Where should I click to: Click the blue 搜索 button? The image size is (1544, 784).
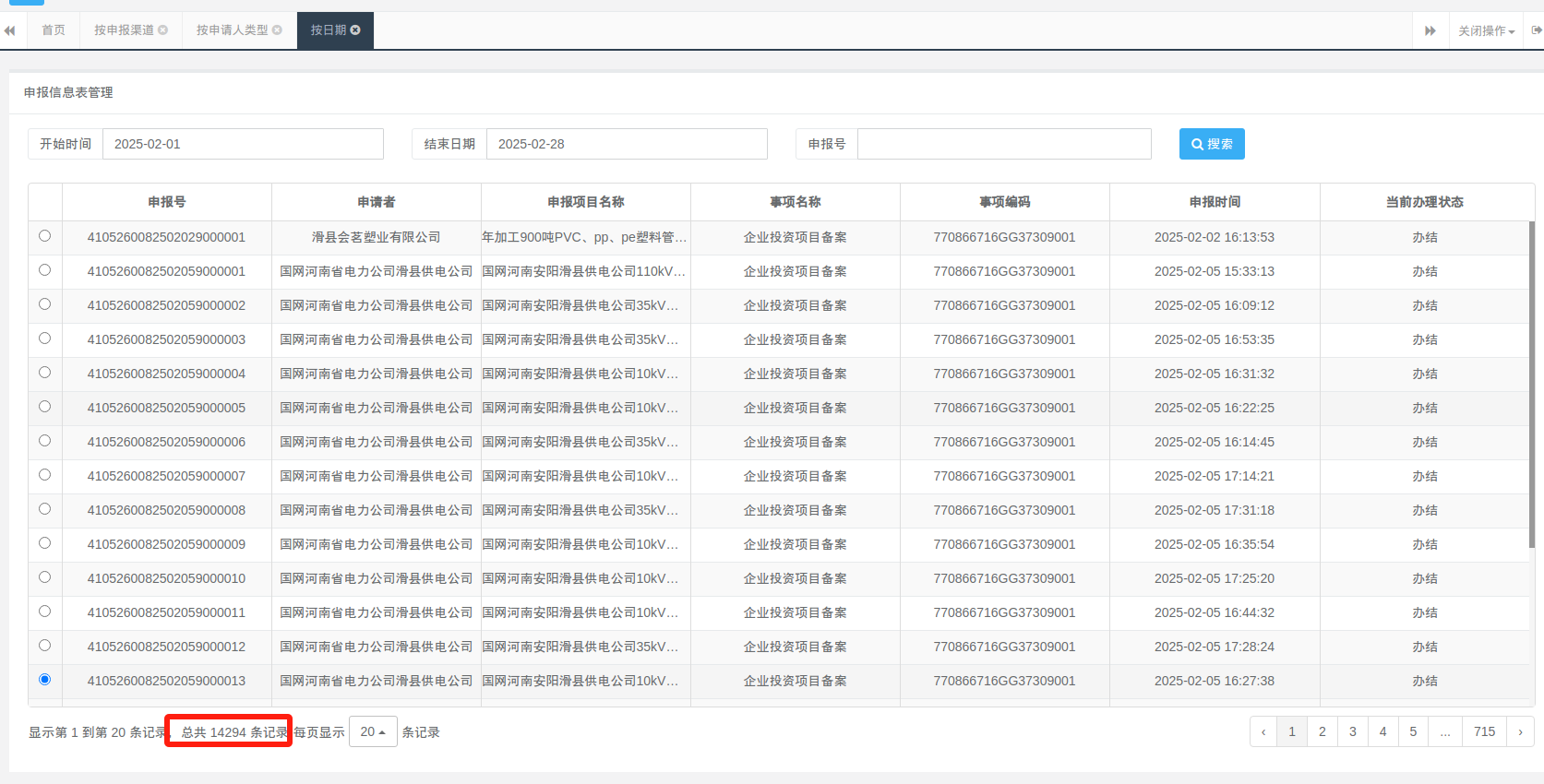click(x=1212, y=144)
